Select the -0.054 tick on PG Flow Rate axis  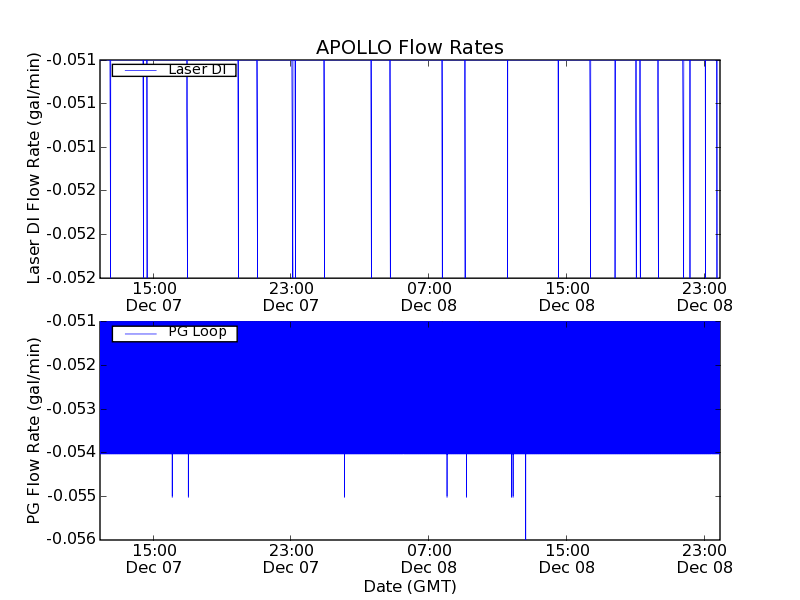point(71,452)
